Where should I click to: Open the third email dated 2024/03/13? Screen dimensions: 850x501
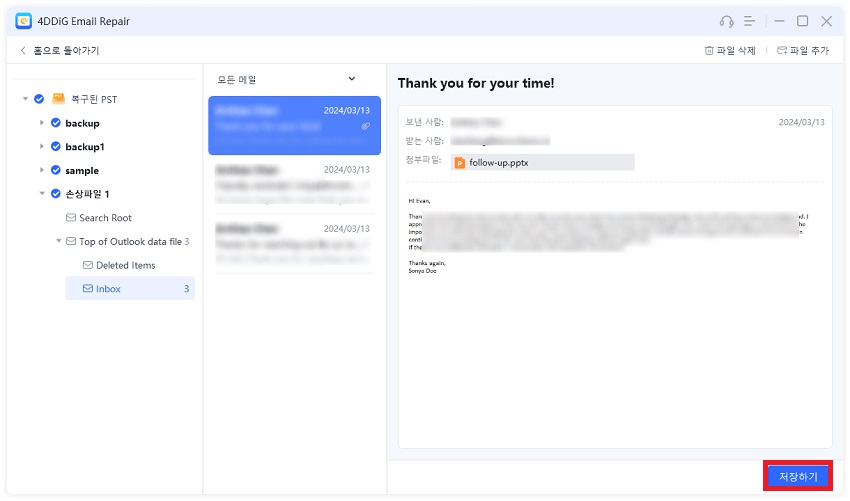(294, 243)
